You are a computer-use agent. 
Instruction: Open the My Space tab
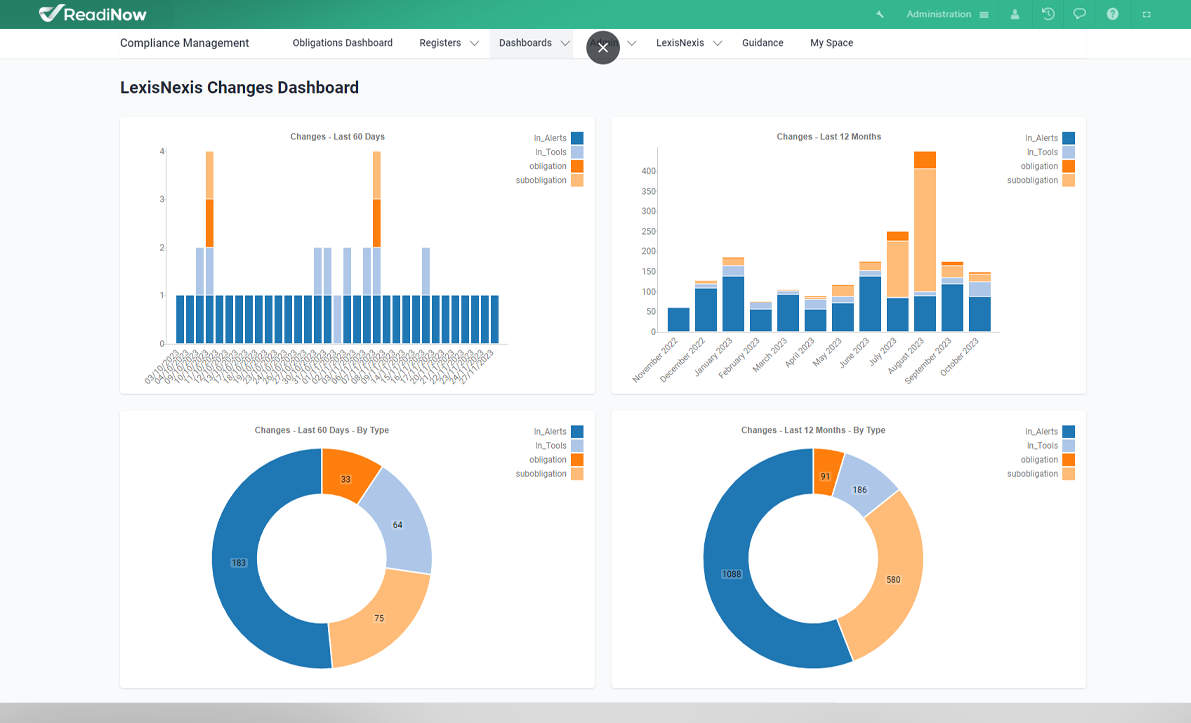(x=831, y=43)
